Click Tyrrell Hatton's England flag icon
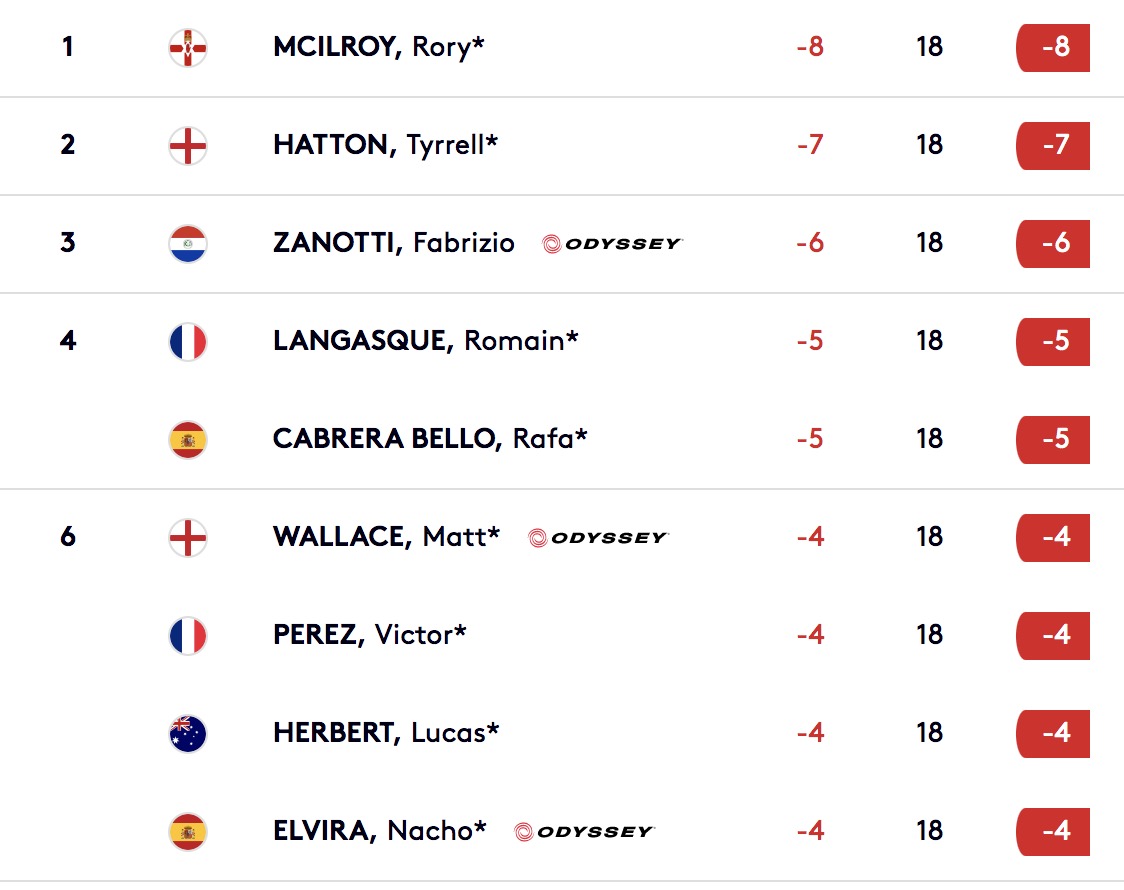1124x890 pixels. tap(188, 146)
